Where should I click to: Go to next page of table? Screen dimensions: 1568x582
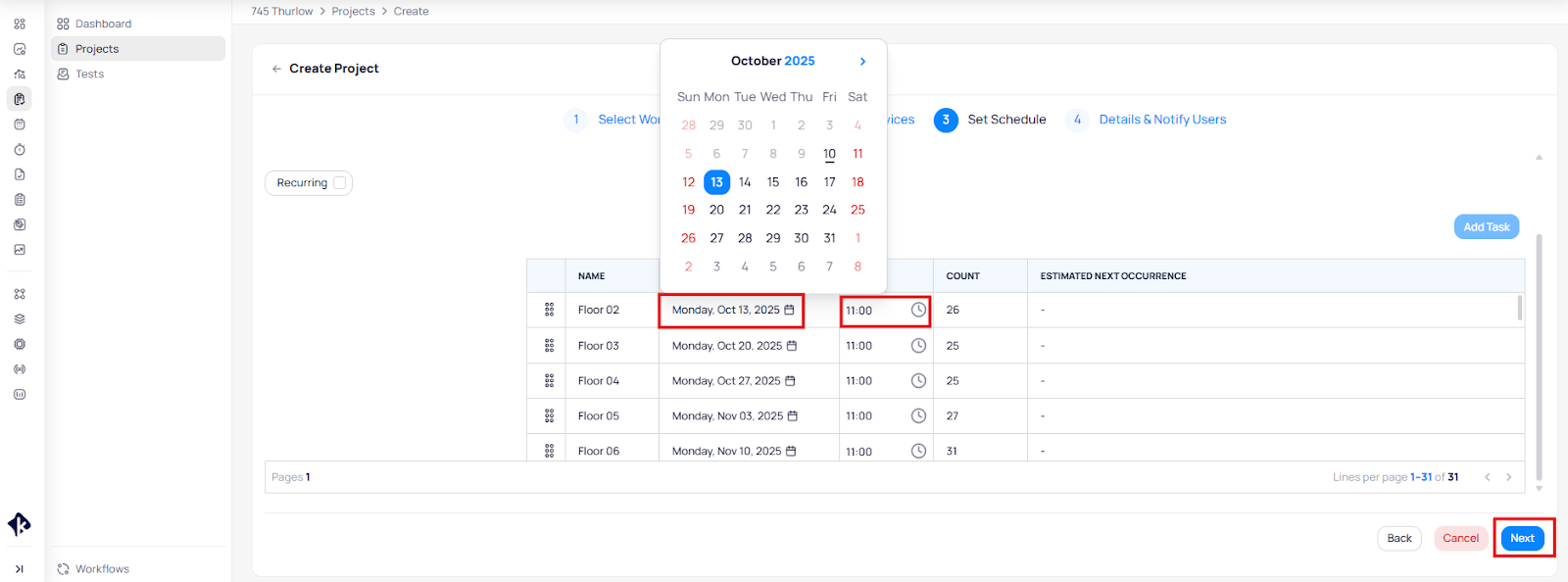(1508, 477)
